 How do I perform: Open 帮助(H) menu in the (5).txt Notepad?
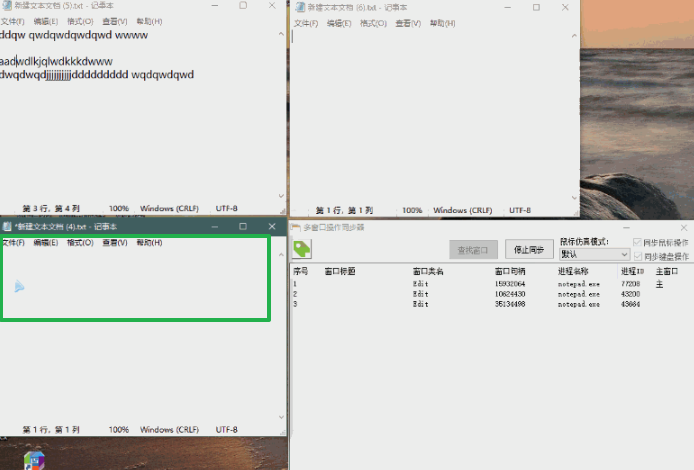click(x=149, y=21)
